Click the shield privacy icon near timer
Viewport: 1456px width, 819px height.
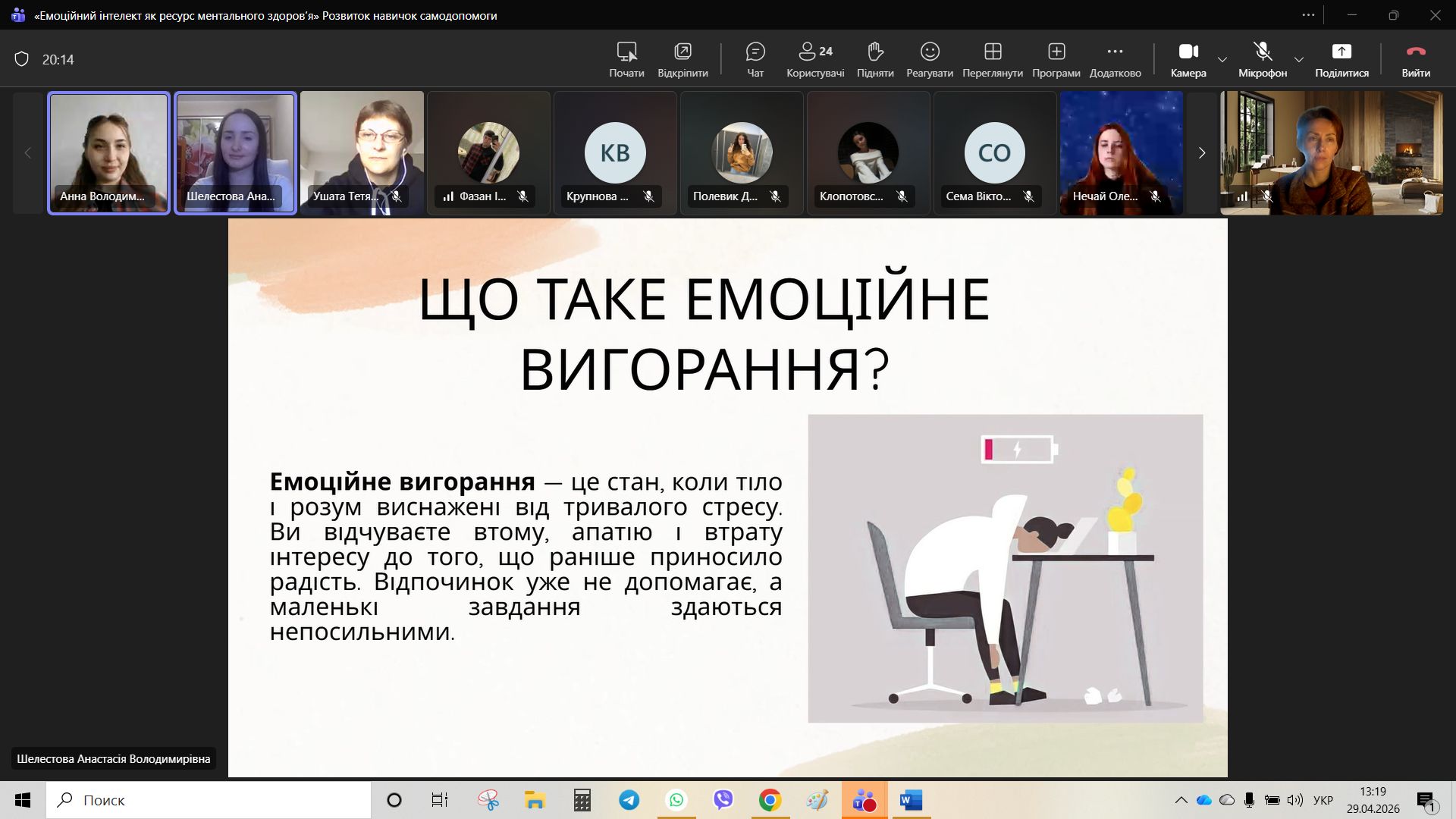pyautogui.click(x=22, y=59)
